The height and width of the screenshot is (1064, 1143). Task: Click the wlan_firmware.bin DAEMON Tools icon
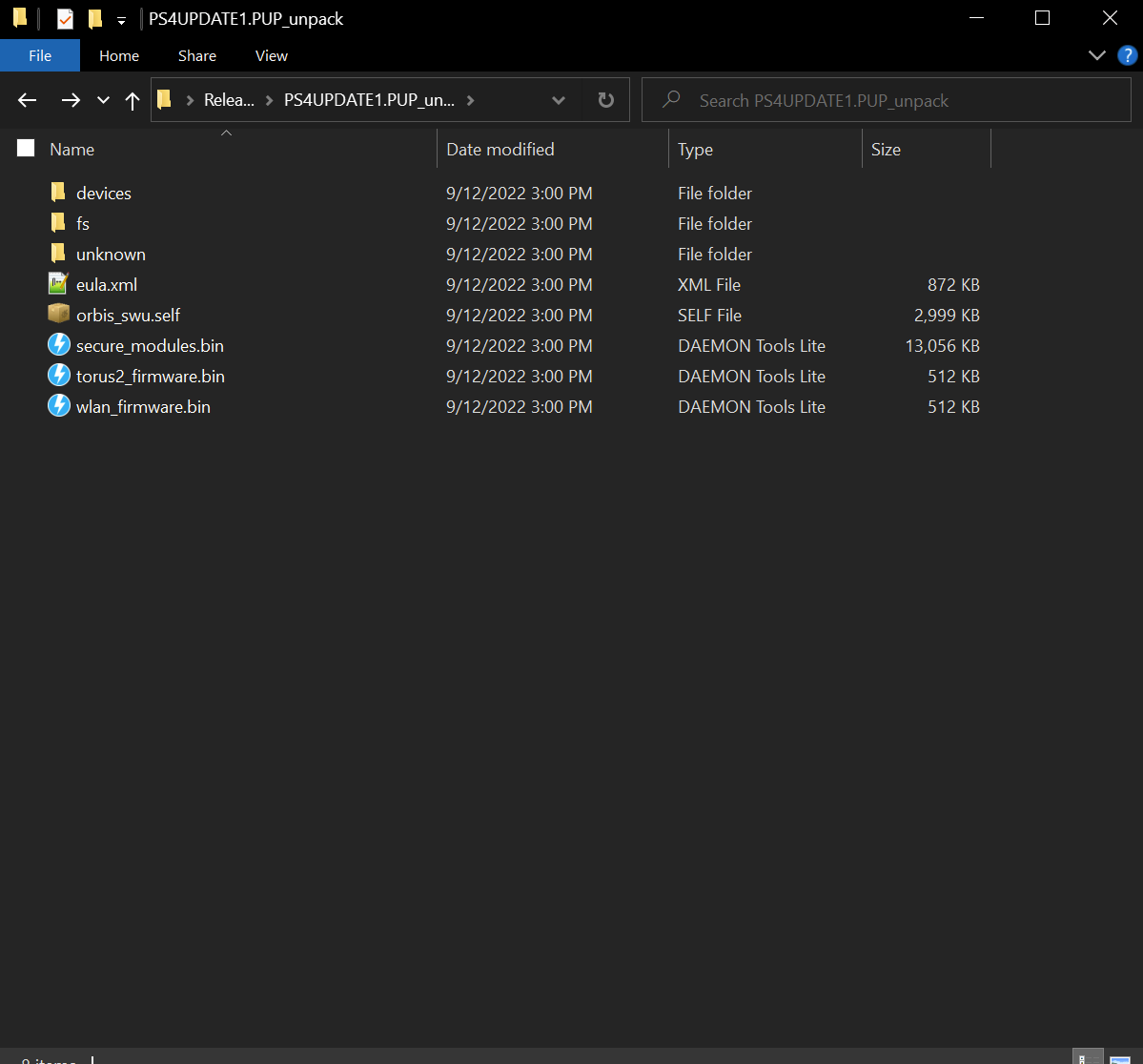59,406
